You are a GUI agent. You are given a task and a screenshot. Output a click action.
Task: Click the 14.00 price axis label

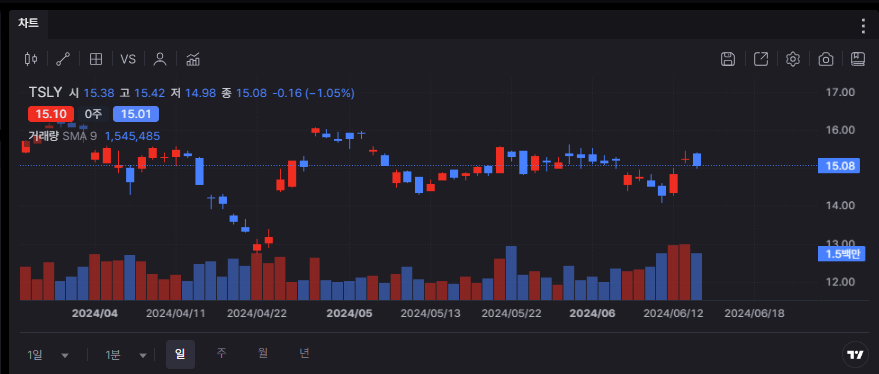point(841,206)
